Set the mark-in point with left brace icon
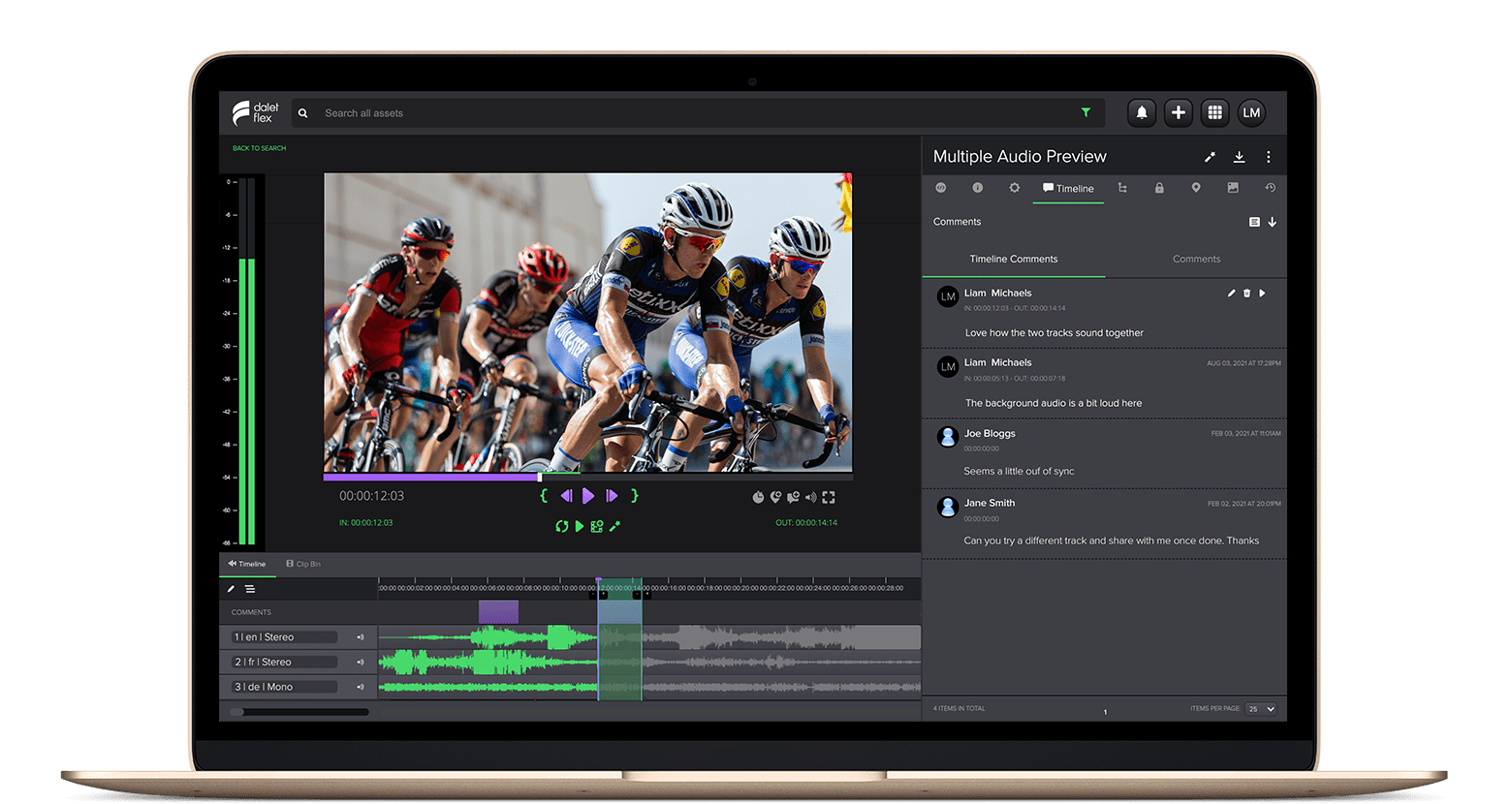Screen dimensions: 1512x804 (544, 496)
